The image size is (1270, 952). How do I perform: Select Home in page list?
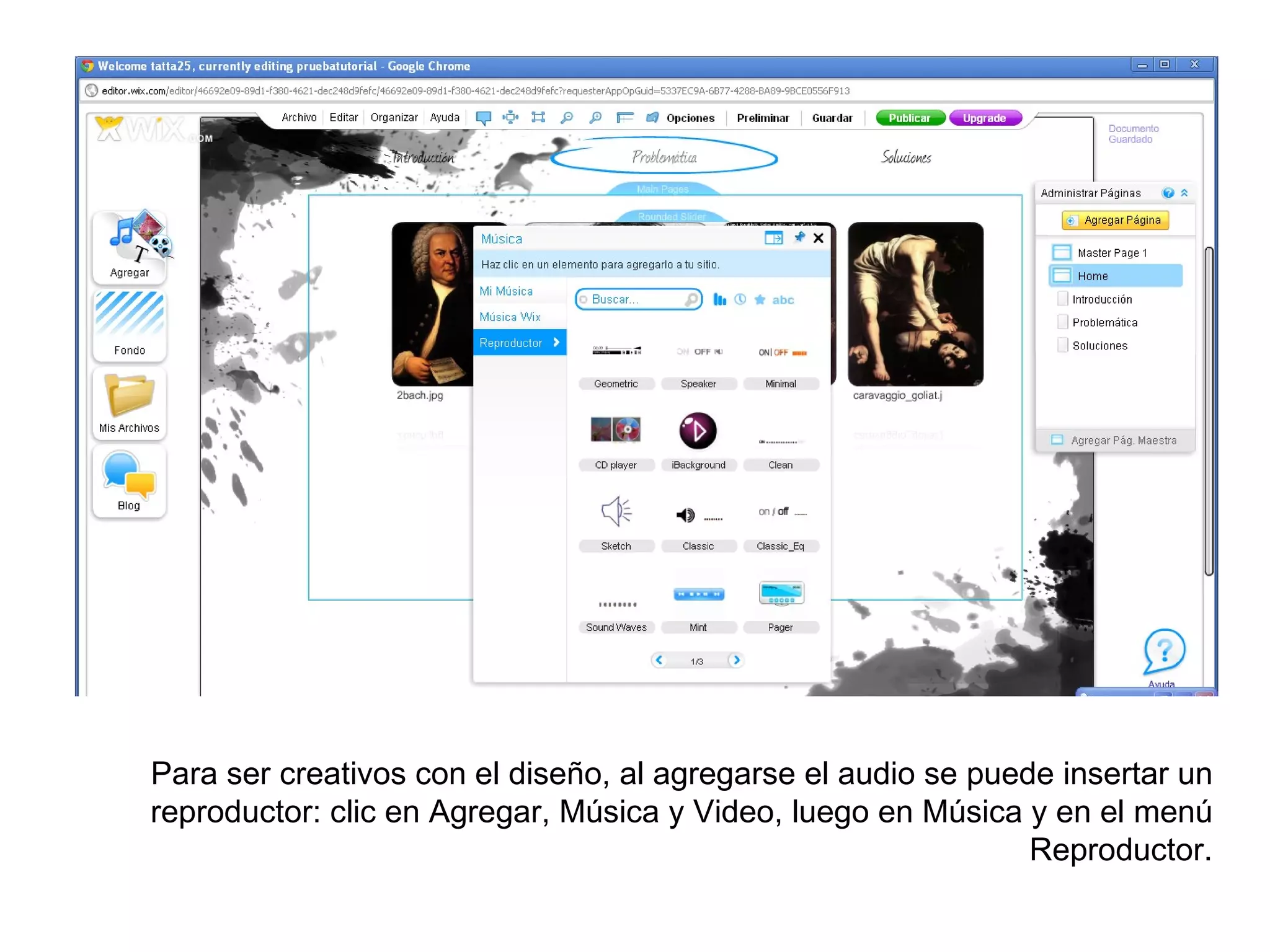tap(1115, 276)
